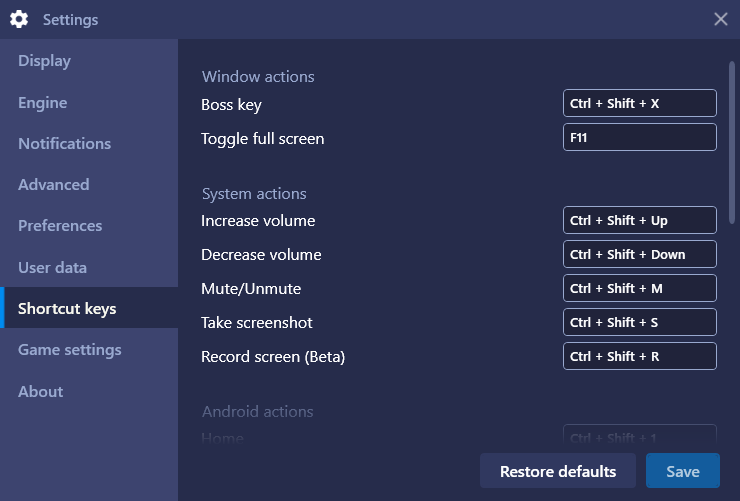Click the Toggle full screen F11 field

point(639,137)
